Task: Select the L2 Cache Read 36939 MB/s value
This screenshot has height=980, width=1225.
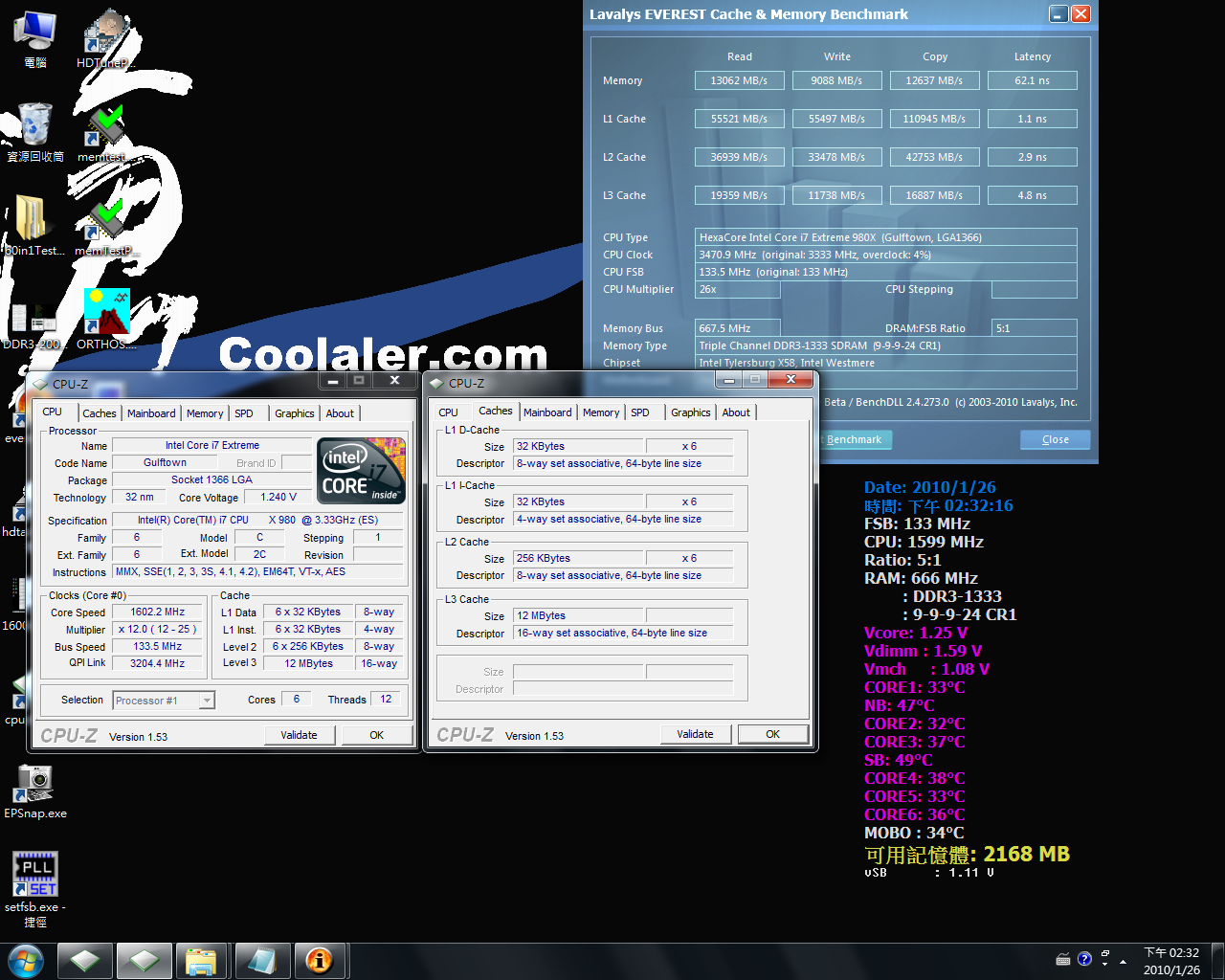Action: (x=740, y=157)
